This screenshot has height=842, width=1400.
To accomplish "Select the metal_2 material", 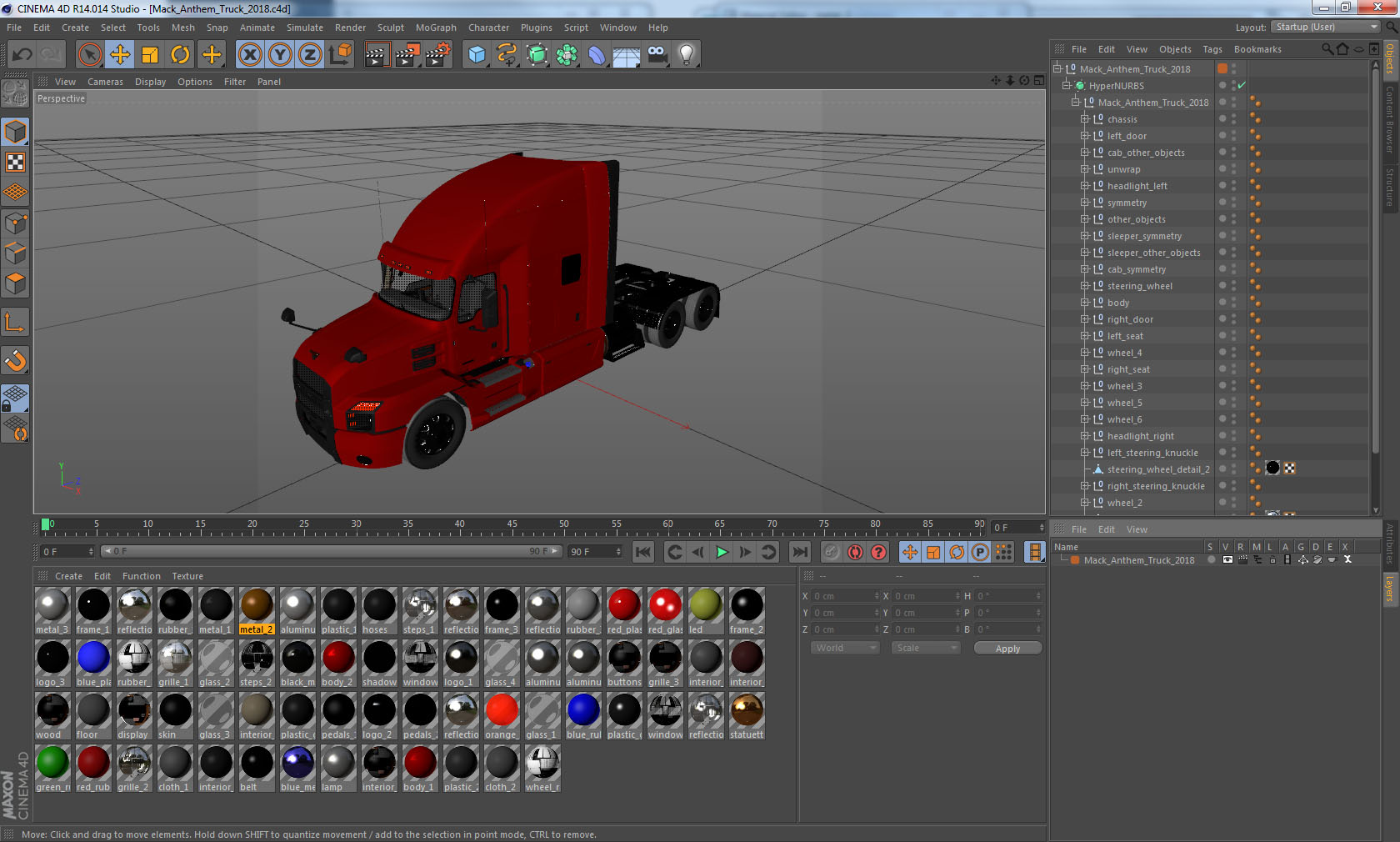I will [257, 611].
